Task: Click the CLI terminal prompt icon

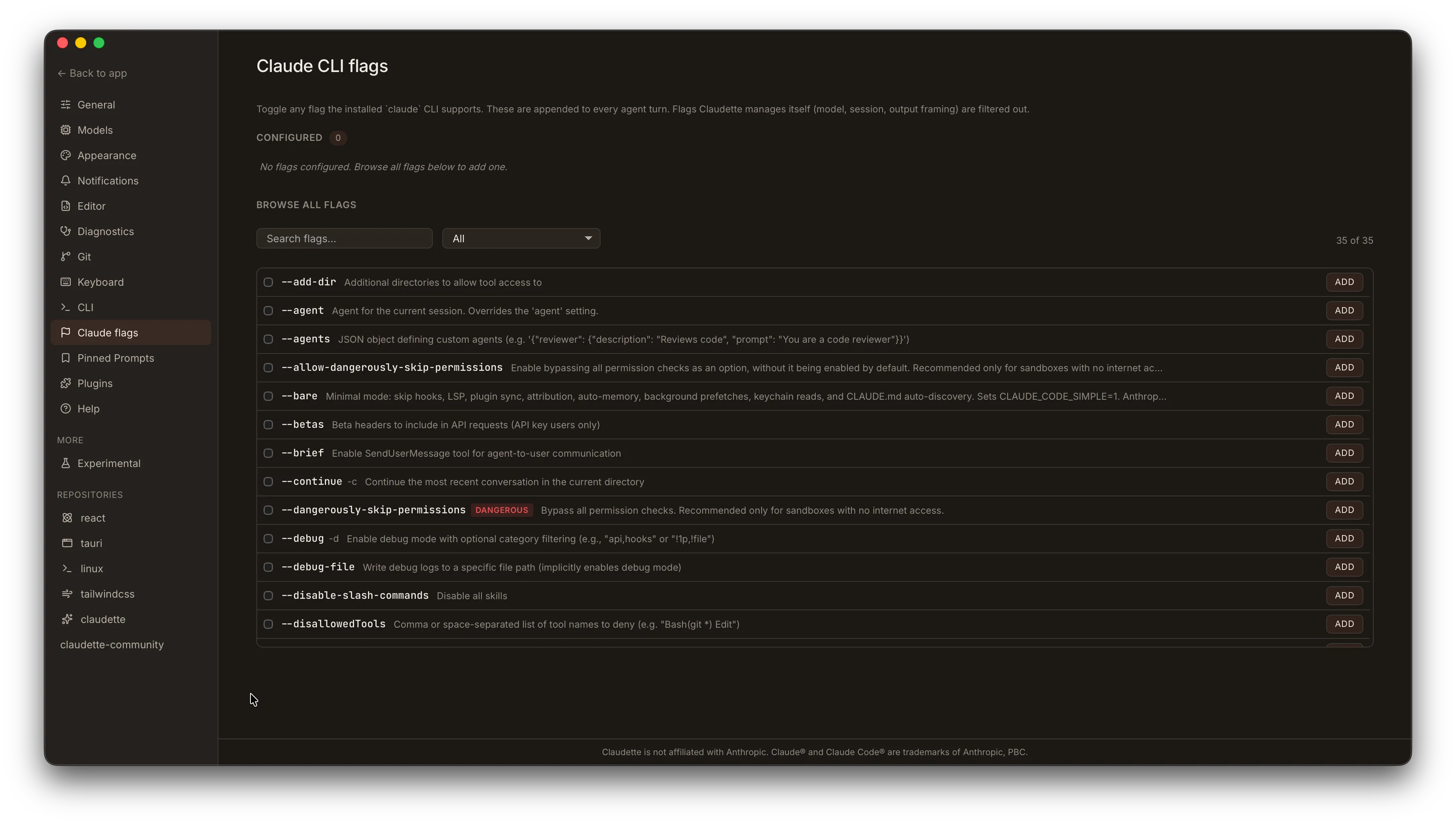Action: [x=66, y=307]
